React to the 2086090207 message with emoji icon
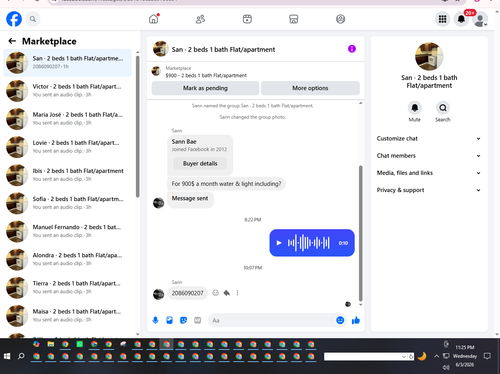The height and width of the screenshot is (374, 500). point(216,293)
